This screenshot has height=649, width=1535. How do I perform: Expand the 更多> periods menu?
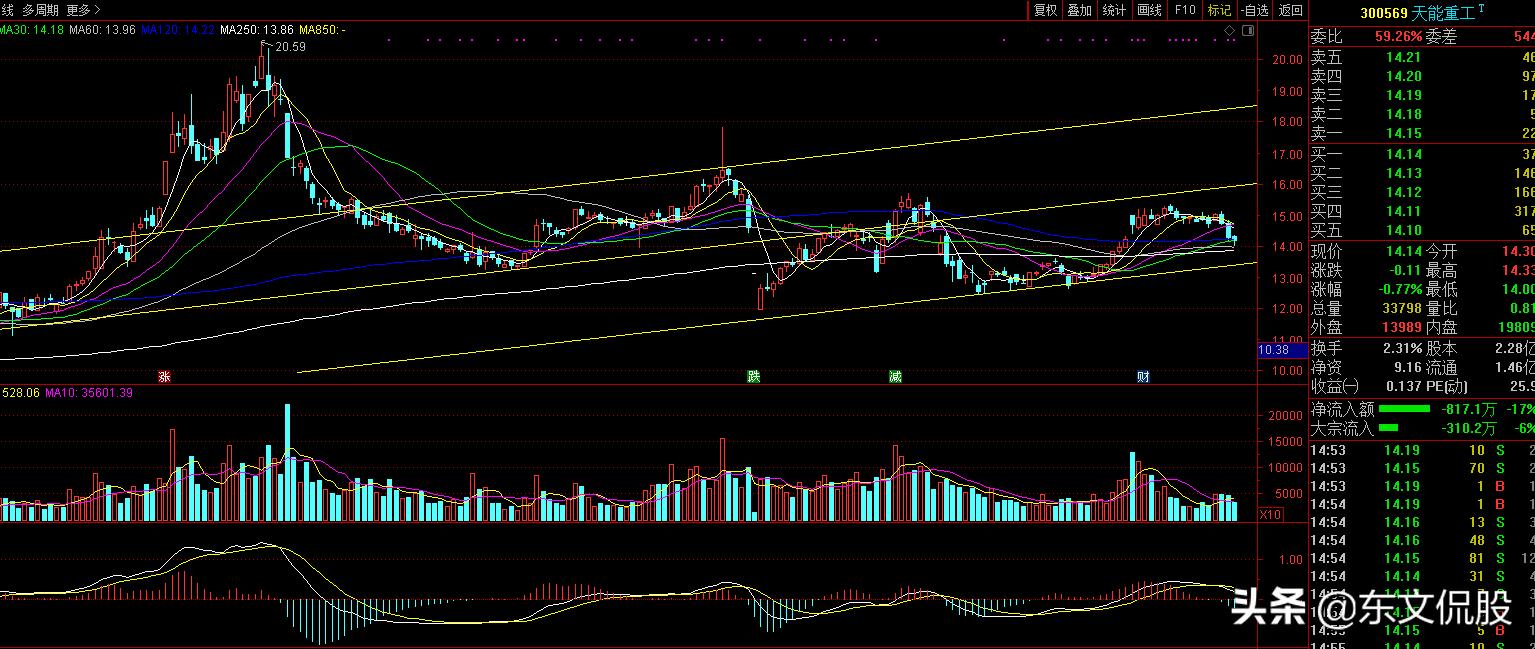[x=84, y=10]
